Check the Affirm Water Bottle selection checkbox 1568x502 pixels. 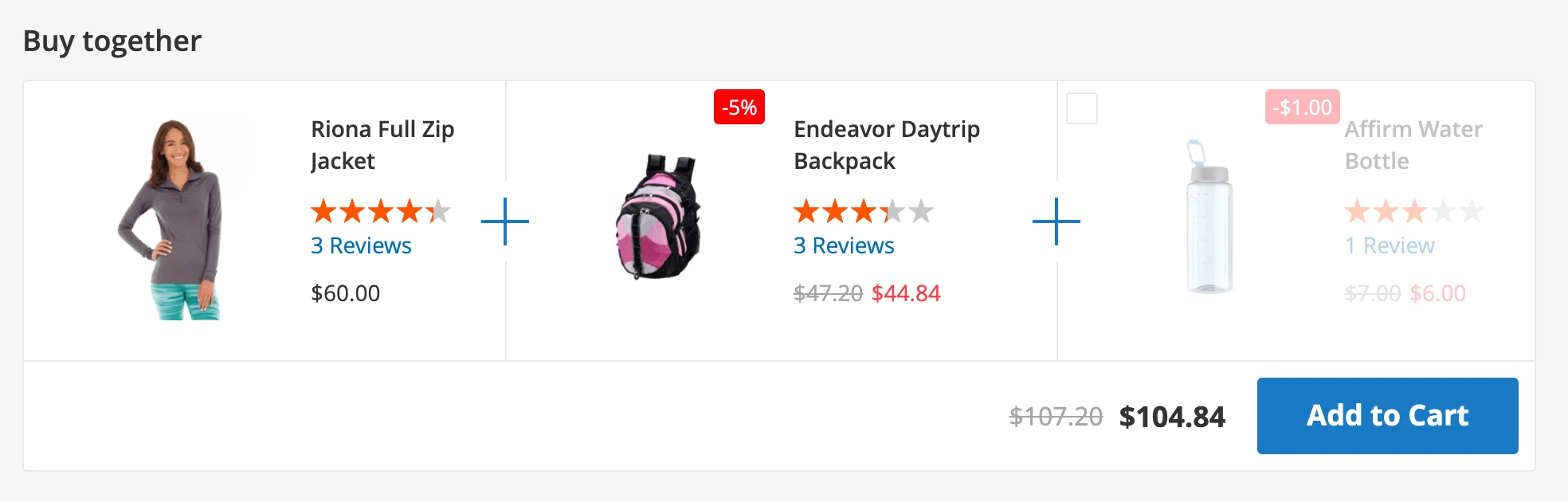(1082, 108)
